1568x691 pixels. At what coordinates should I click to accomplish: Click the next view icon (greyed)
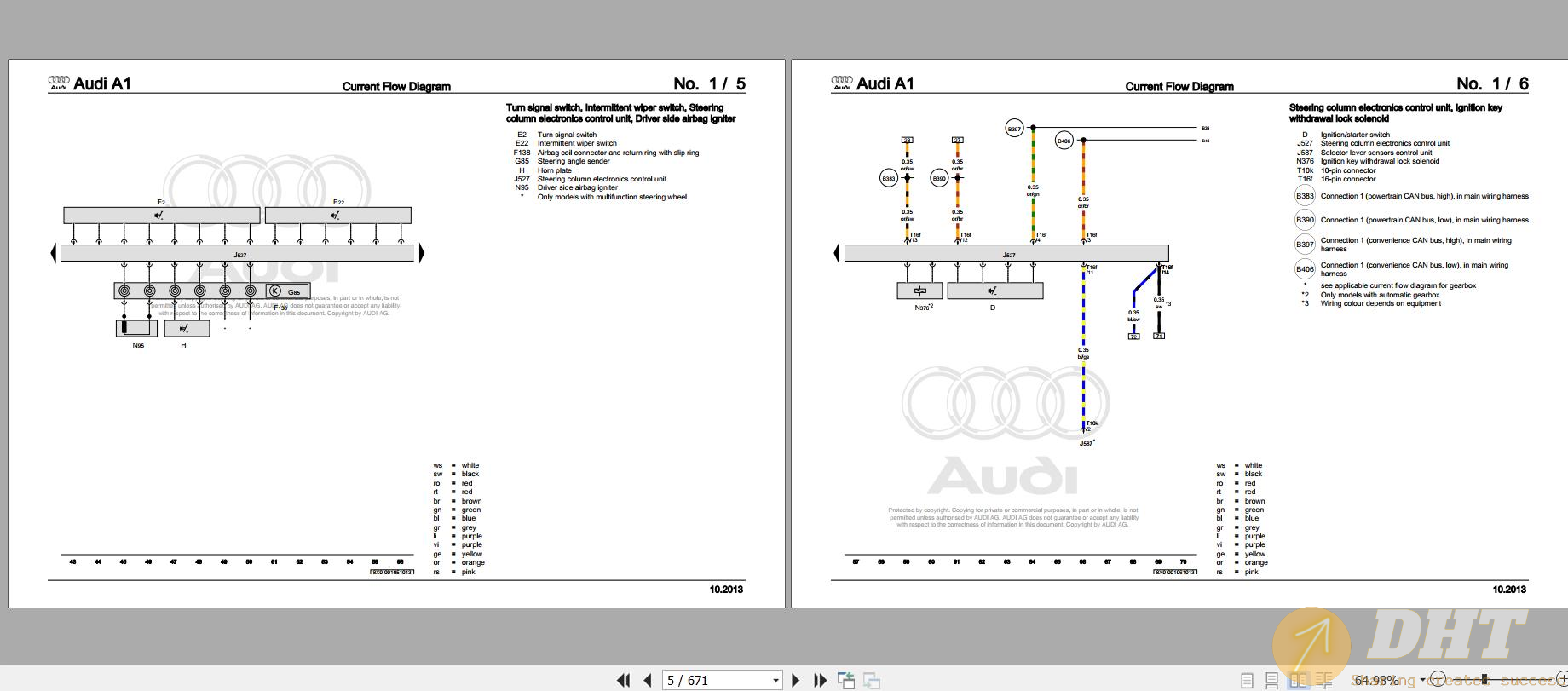click(872, 680)
